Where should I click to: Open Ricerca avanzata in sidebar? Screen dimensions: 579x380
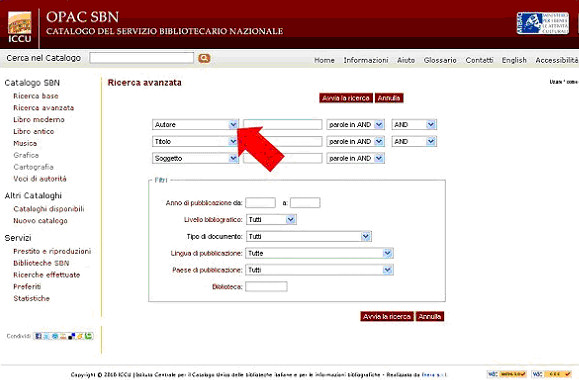[x=44, y=108]
